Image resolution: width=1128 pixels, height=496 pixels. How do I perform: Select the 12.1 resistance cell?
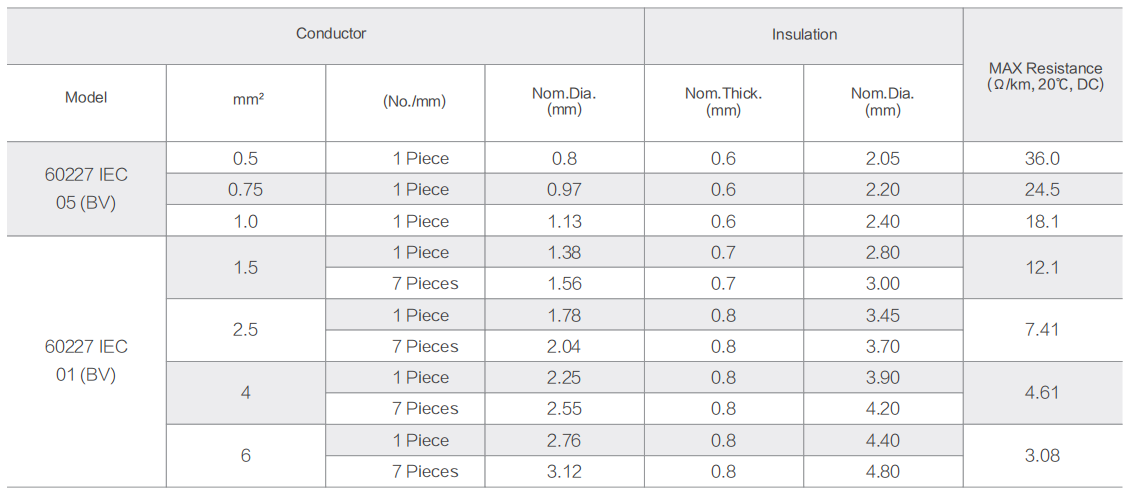[1045, 268]
